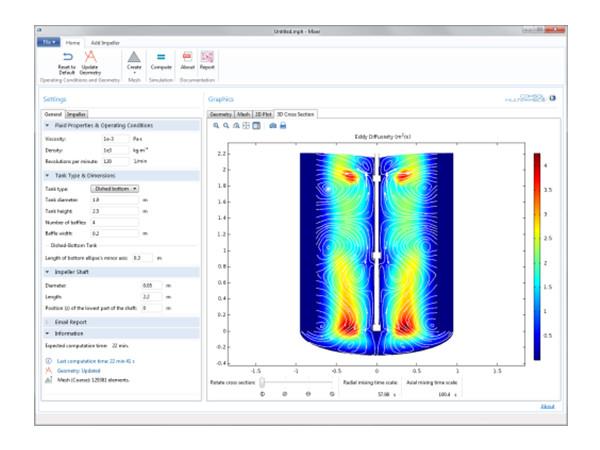Click the Tank height input field
Screen dimensions: 600x450
click(115, 211)
